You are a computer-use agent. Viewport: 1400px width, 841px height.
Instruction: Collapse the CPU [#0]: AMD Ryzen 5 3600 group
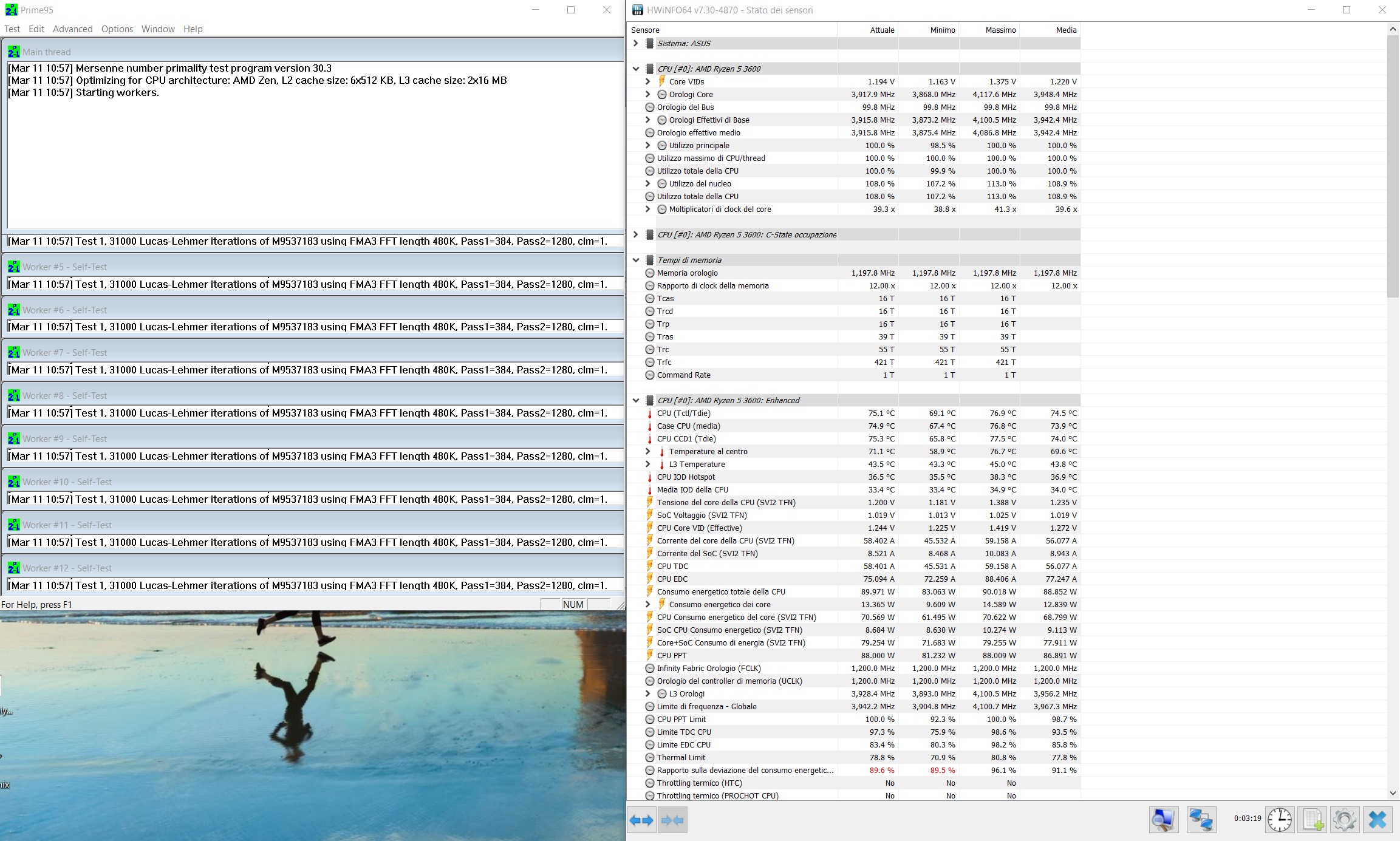(x=636, y=69)
